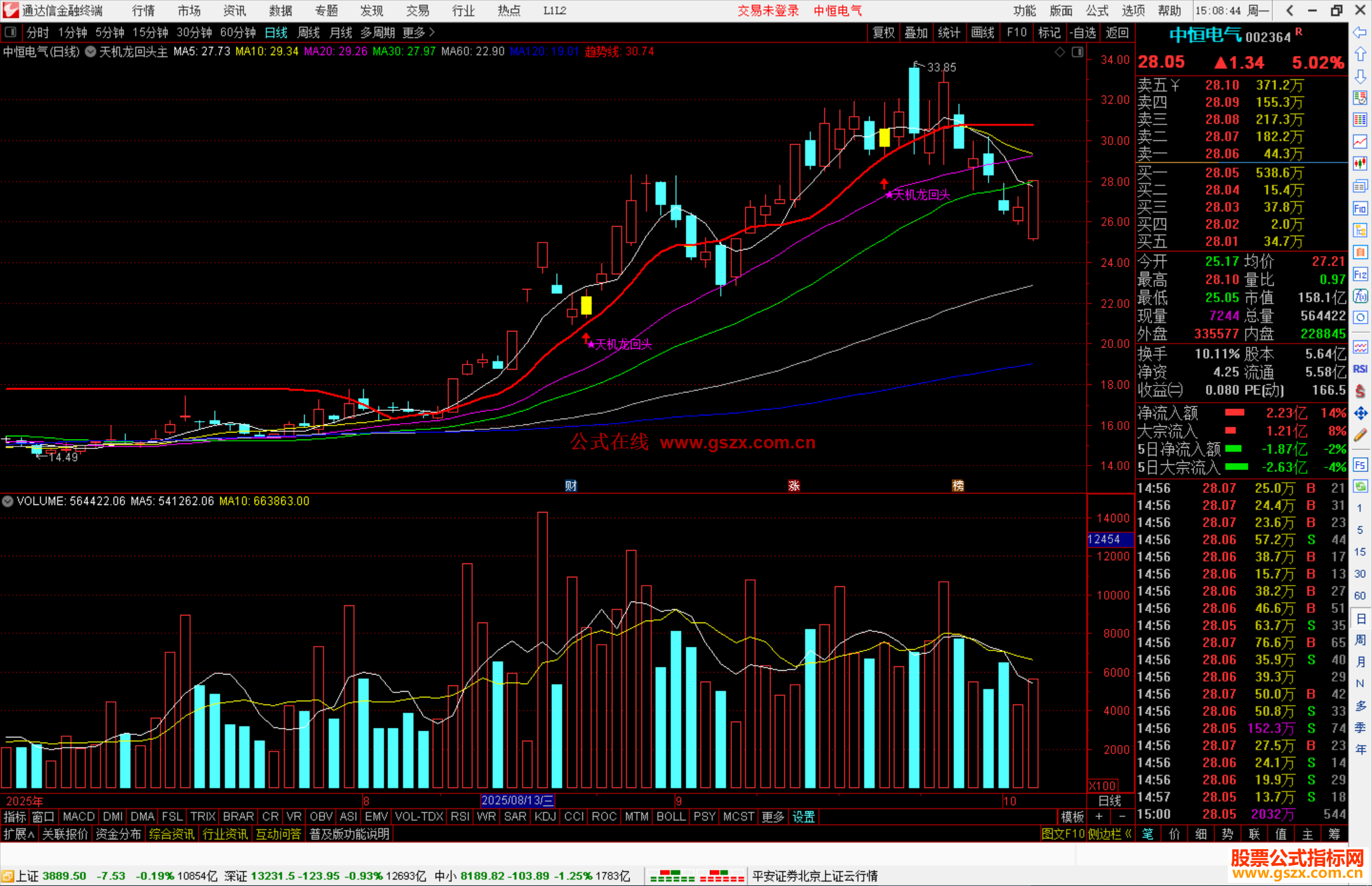Expand the VOLUME indicator dropdown arrow
This screenshot has width=1372, height=886.
point(8,501)
